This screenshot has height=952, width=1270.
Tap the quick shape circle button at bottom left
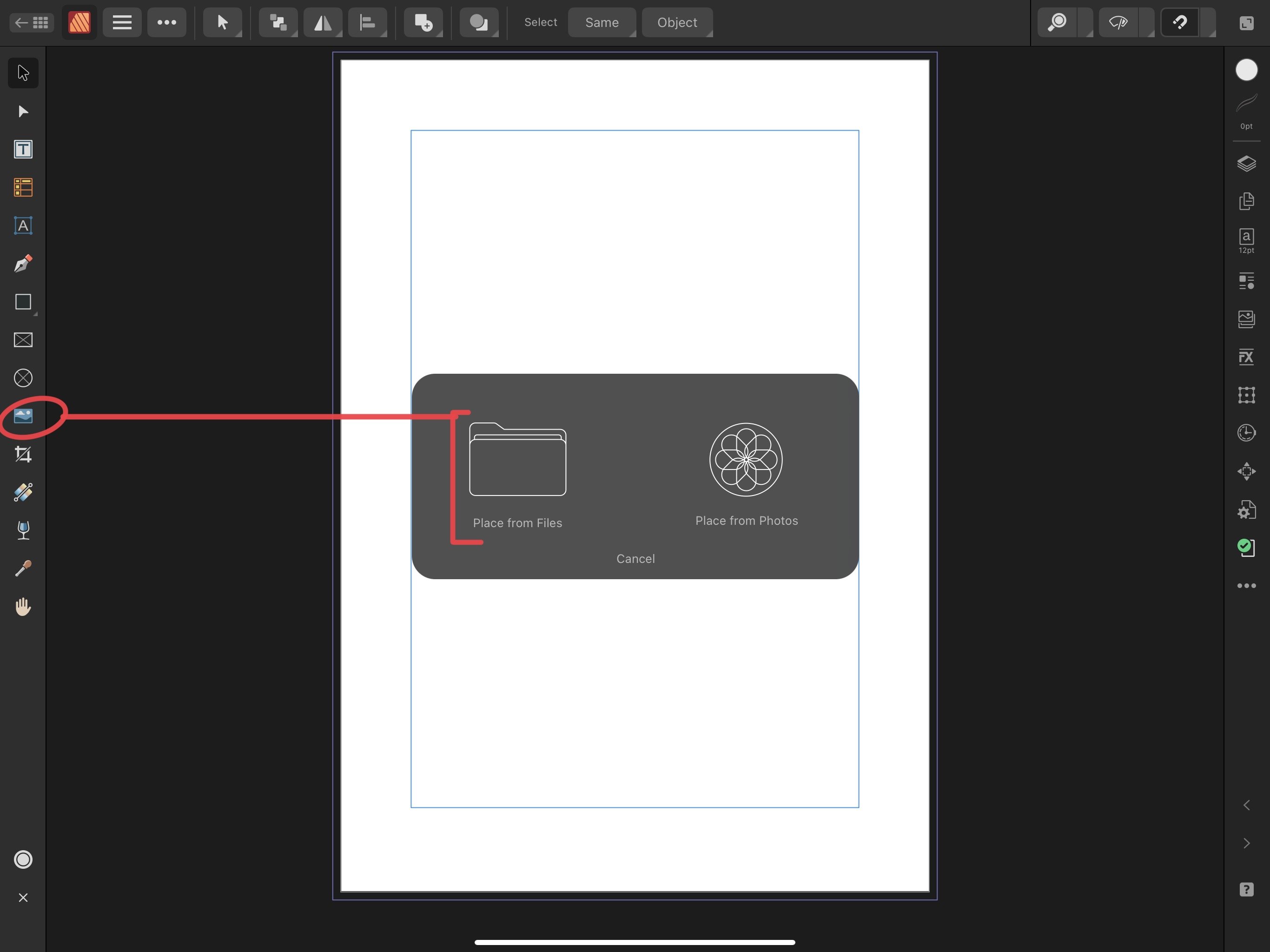coord(23,859)
